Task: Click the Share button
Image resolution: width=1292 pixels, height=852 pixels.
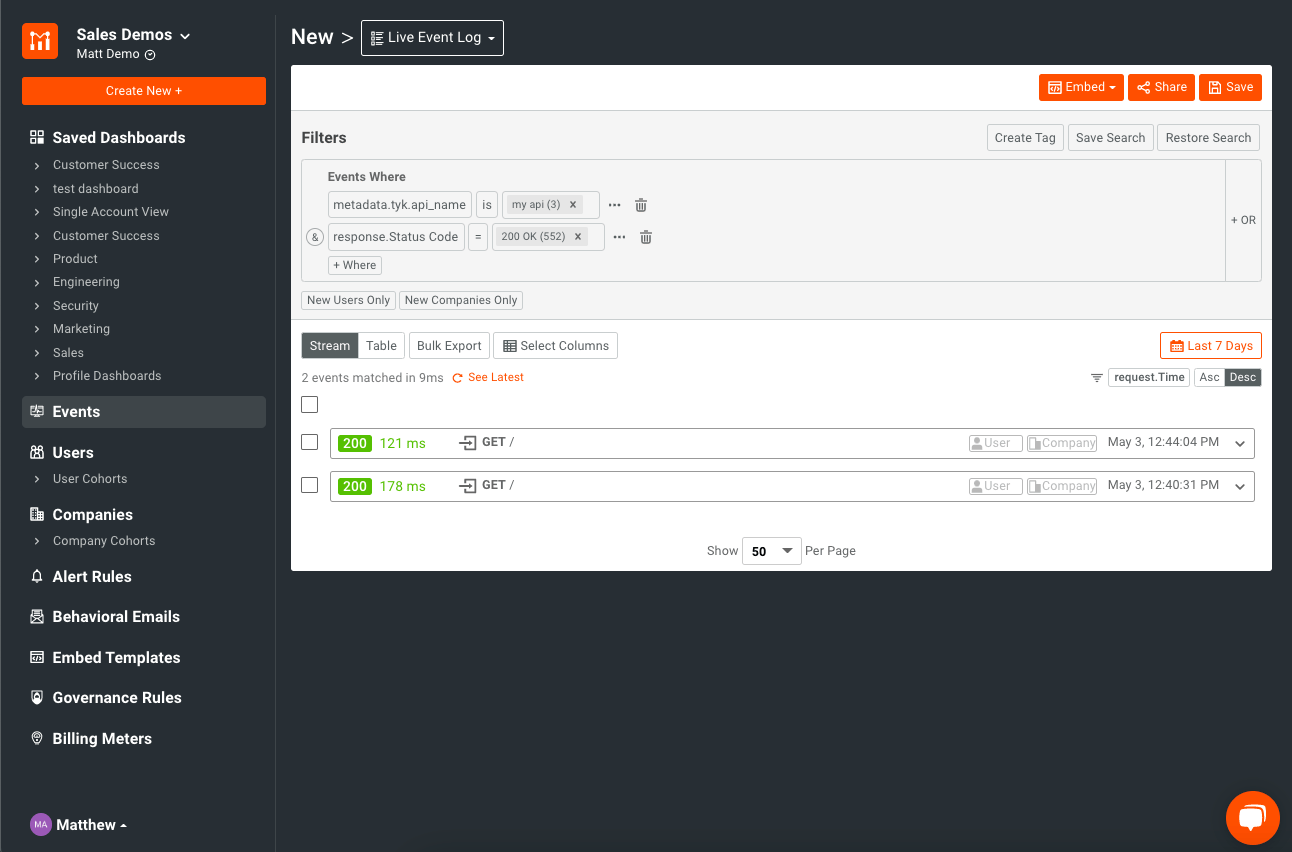Action: [x=1162, y=88]
